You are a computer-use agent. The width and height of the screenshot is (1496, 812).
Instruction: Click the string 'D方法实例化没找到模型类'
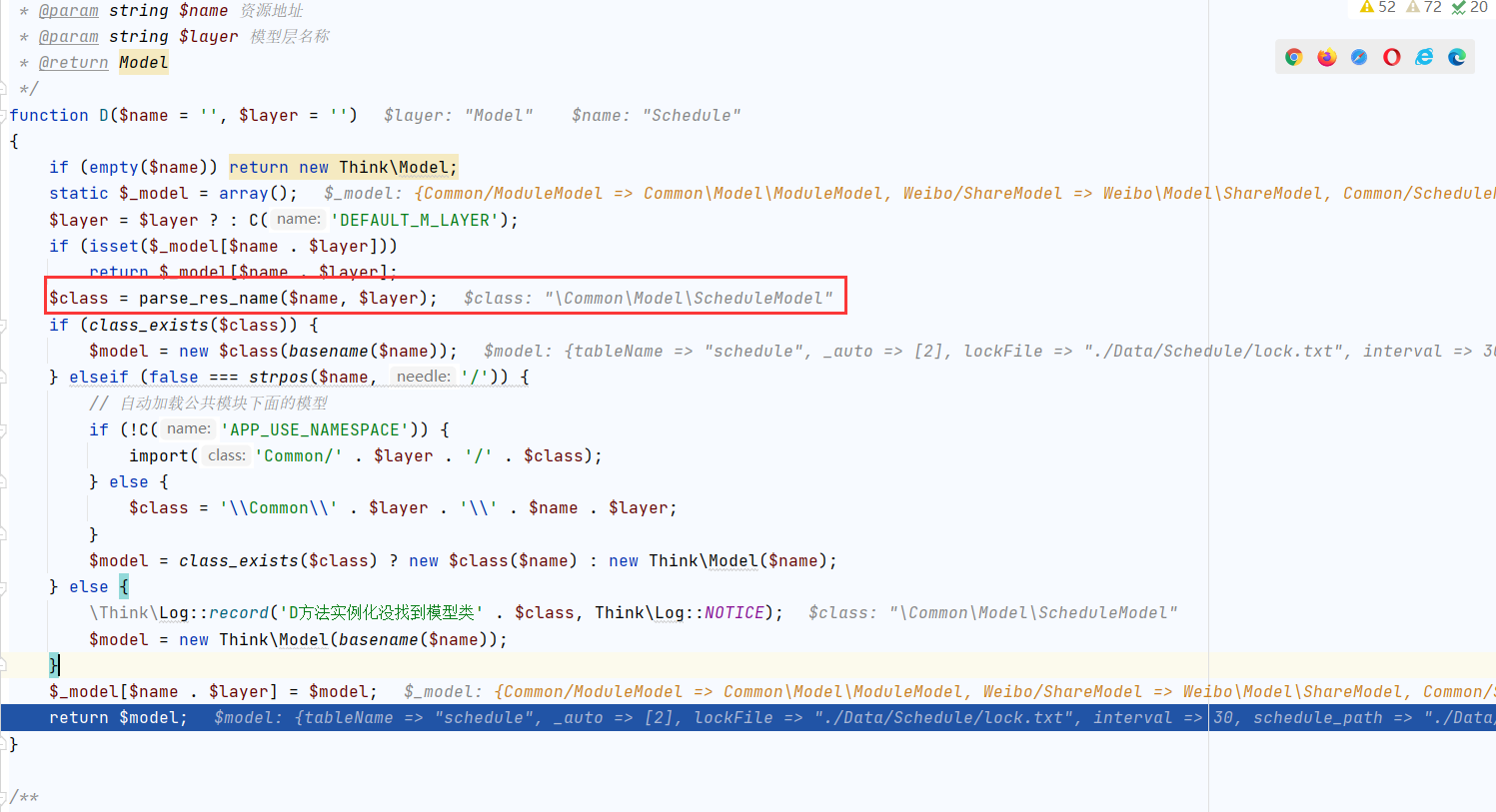point(381,612)
